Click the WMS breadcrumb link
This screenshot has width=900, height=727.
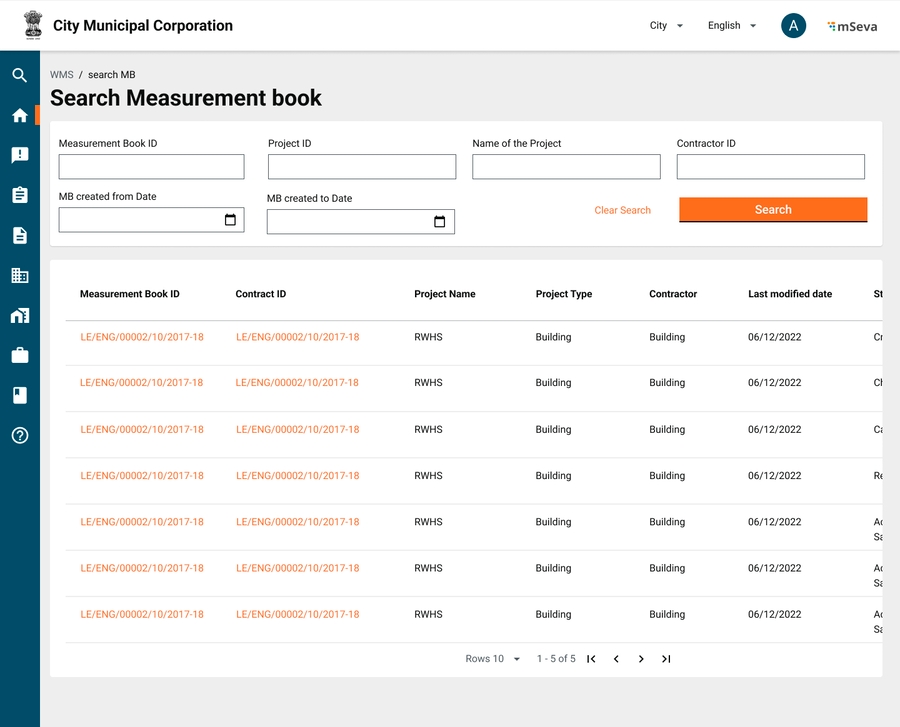point(62,75)
